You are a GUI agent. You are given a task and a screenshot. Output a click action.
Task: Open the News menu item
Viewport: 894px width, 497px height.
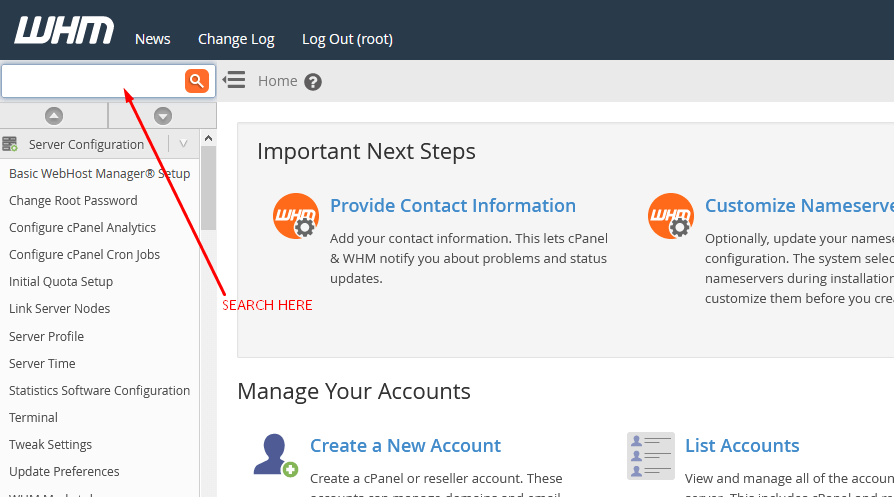coord(153,39)
